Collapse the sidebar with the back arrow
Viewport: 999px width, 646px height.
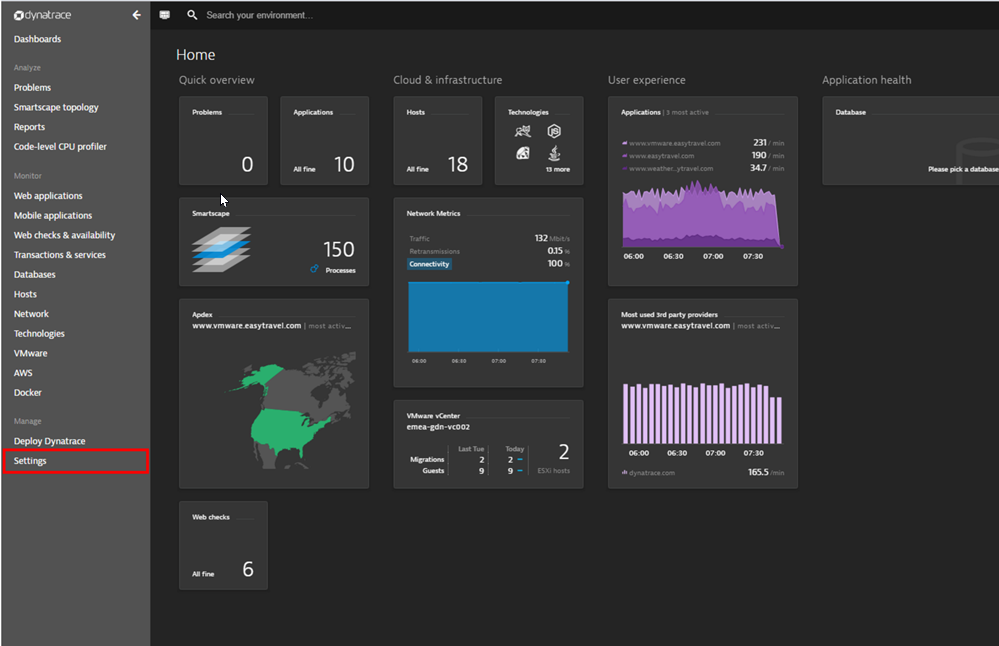tap(136, 15)
